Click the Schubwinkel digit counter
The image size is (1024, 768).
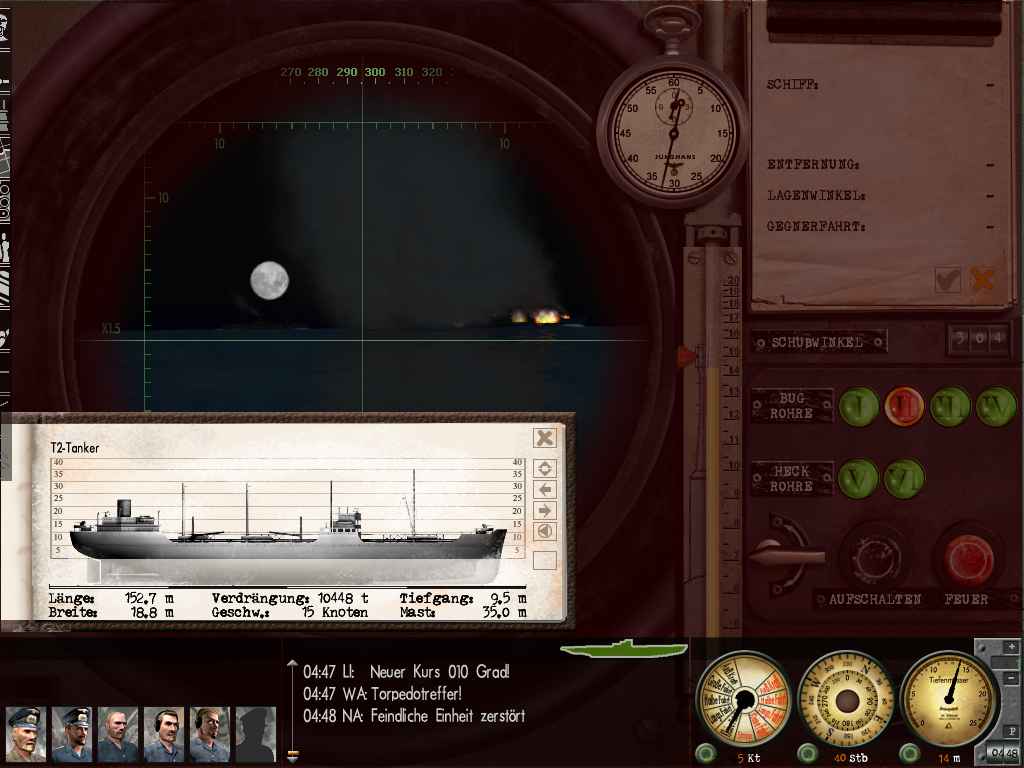[978, 338]
